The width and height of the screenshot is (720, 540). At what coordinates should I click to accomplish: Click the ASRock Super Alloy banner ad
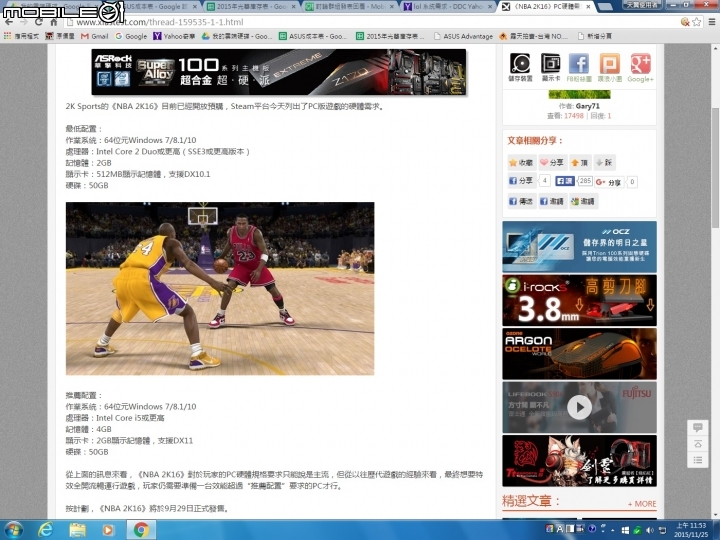[279, 72]
